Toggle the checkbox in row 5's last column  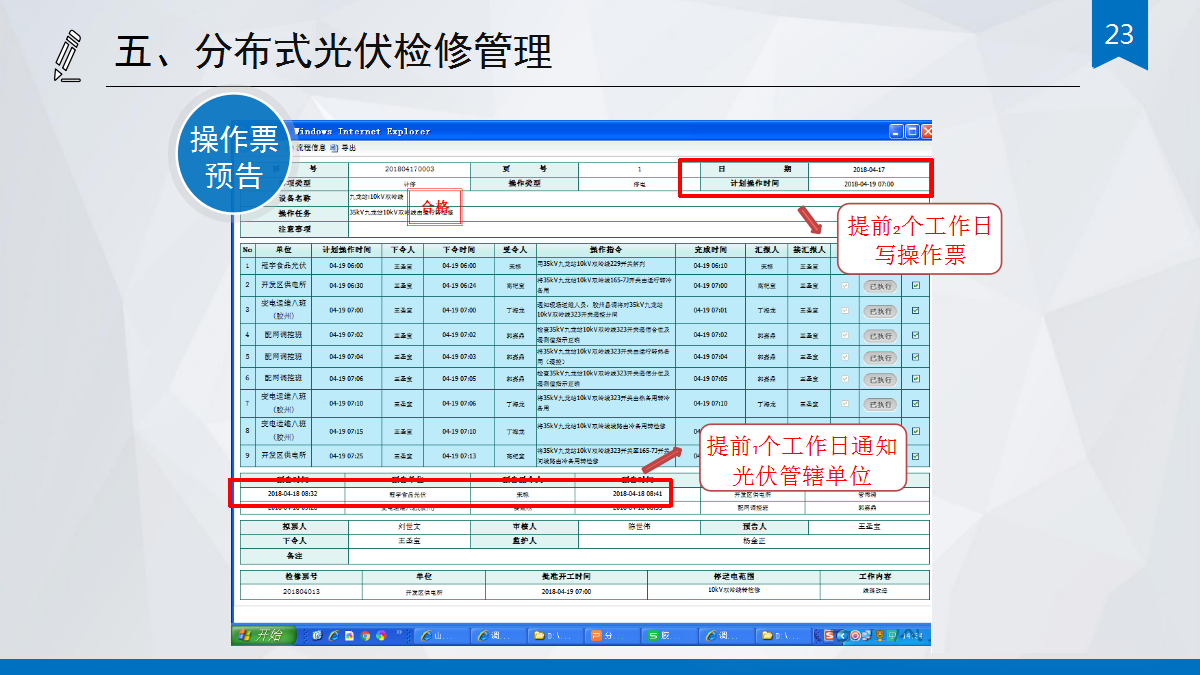(915, 357)
